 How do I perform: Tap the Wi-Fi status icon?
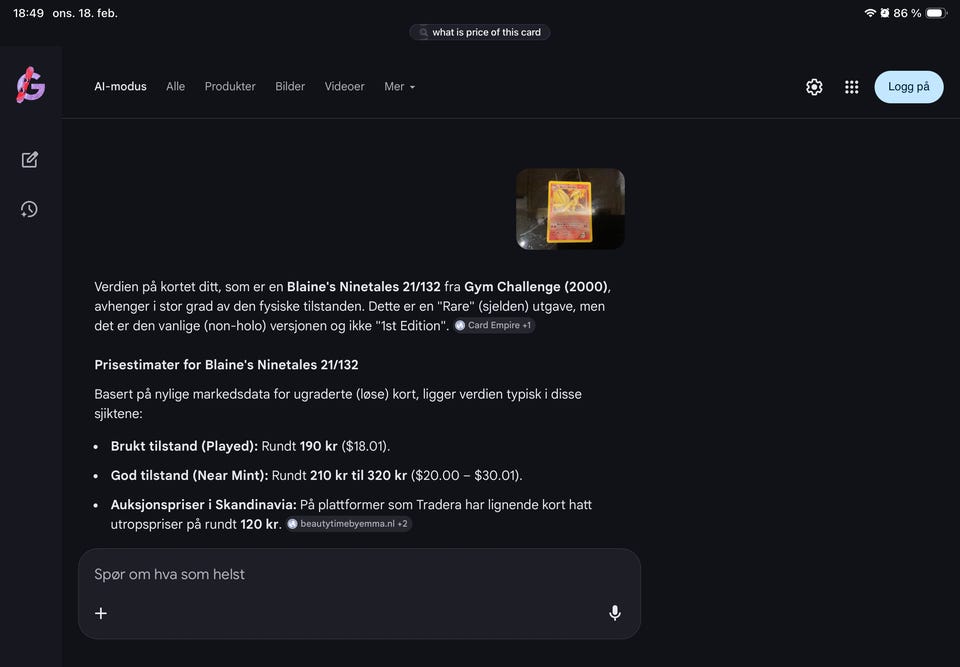pos(869,13)
